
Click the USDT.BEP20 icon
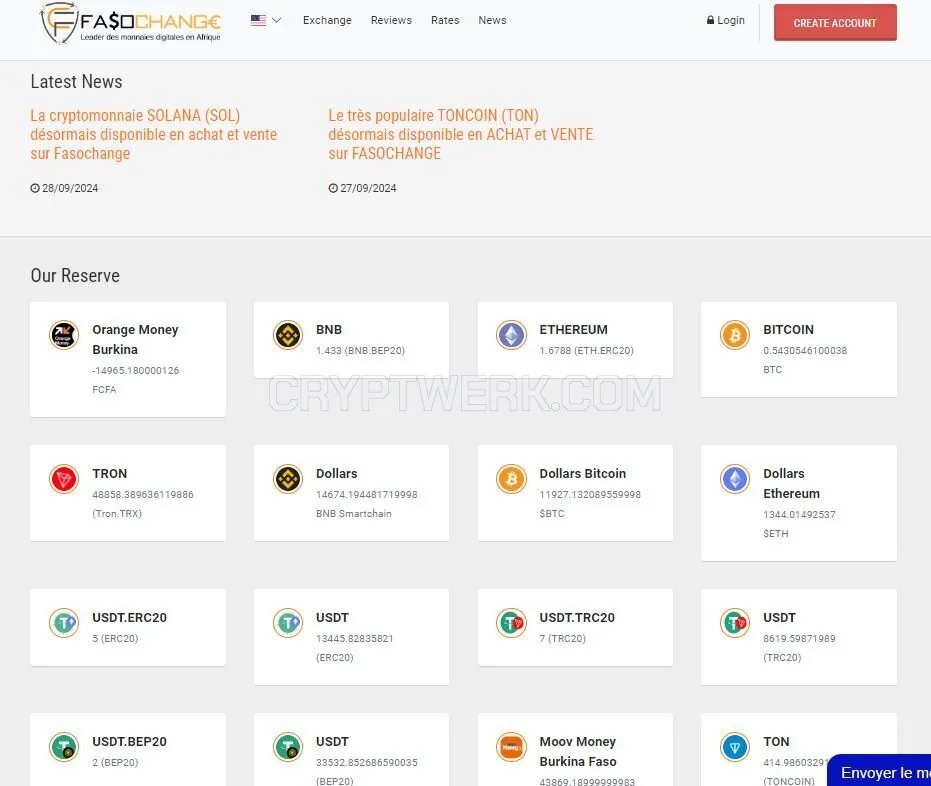click(64, 747)
